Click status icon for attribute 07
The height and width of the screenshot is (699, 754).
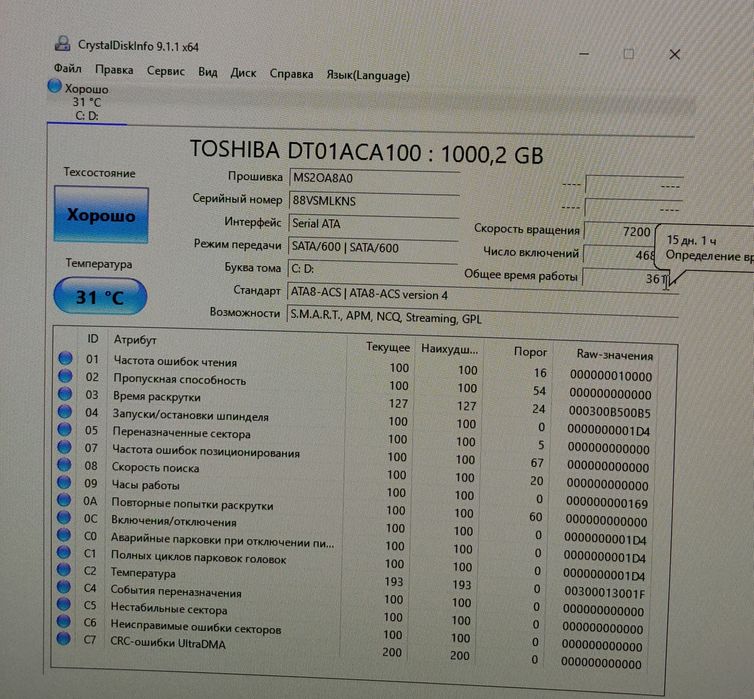point(64,447)
